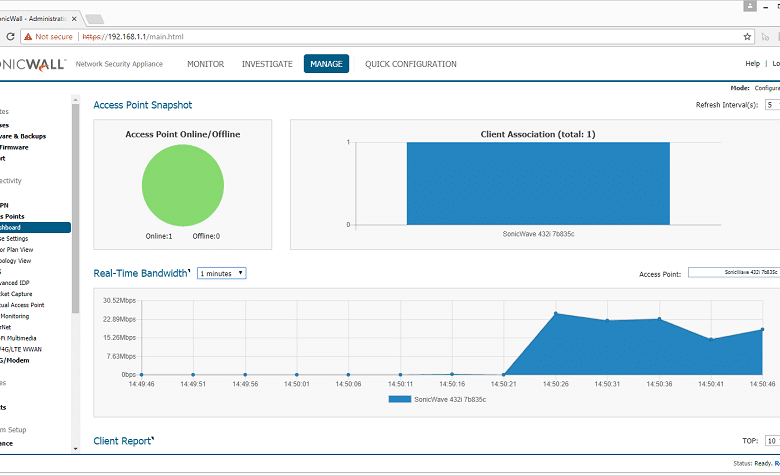Click the bandwidth data point at 14:50:26
The height and width of the screenshot is (476, 780).
[x=556, y=313]
